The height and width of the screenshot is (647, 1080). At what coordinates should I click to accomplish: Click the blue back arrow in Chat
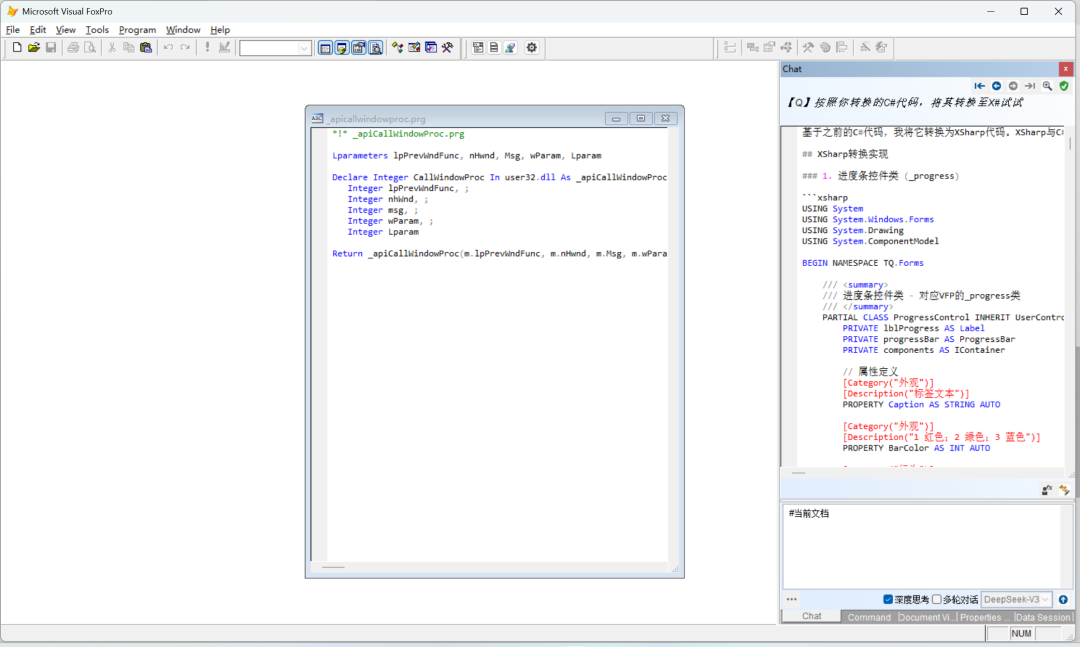point(997,86)
